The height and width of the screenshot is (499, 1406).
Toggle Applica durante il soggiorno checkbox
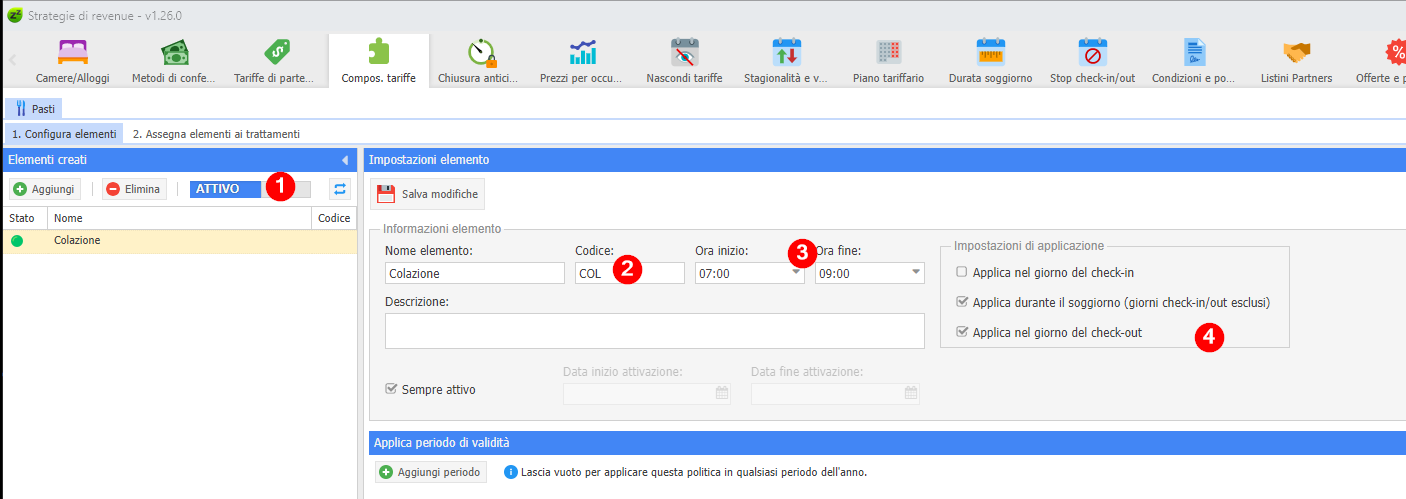pos(962,302)
